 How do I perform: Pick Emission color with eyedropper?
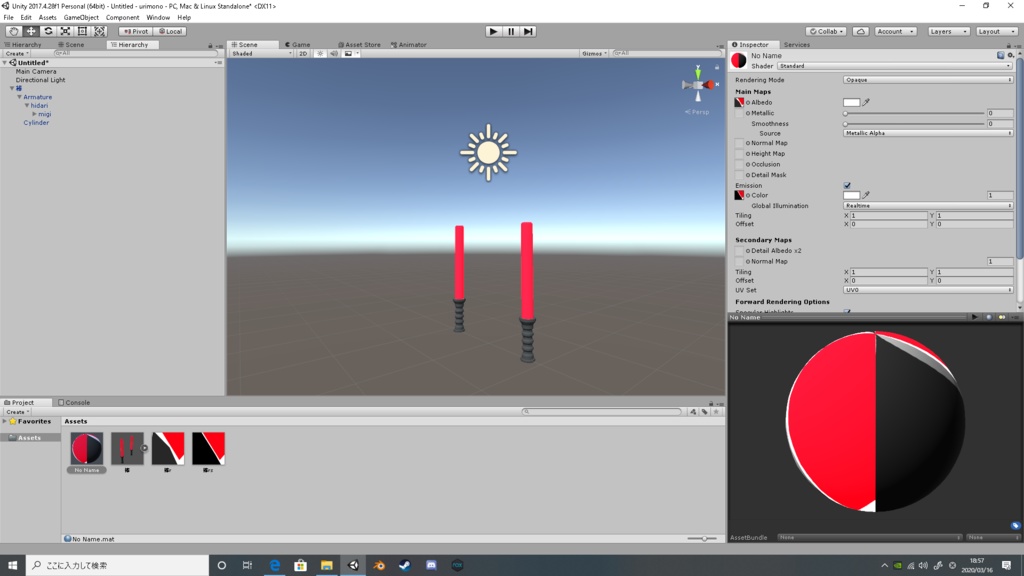click(x=867, y=195)
